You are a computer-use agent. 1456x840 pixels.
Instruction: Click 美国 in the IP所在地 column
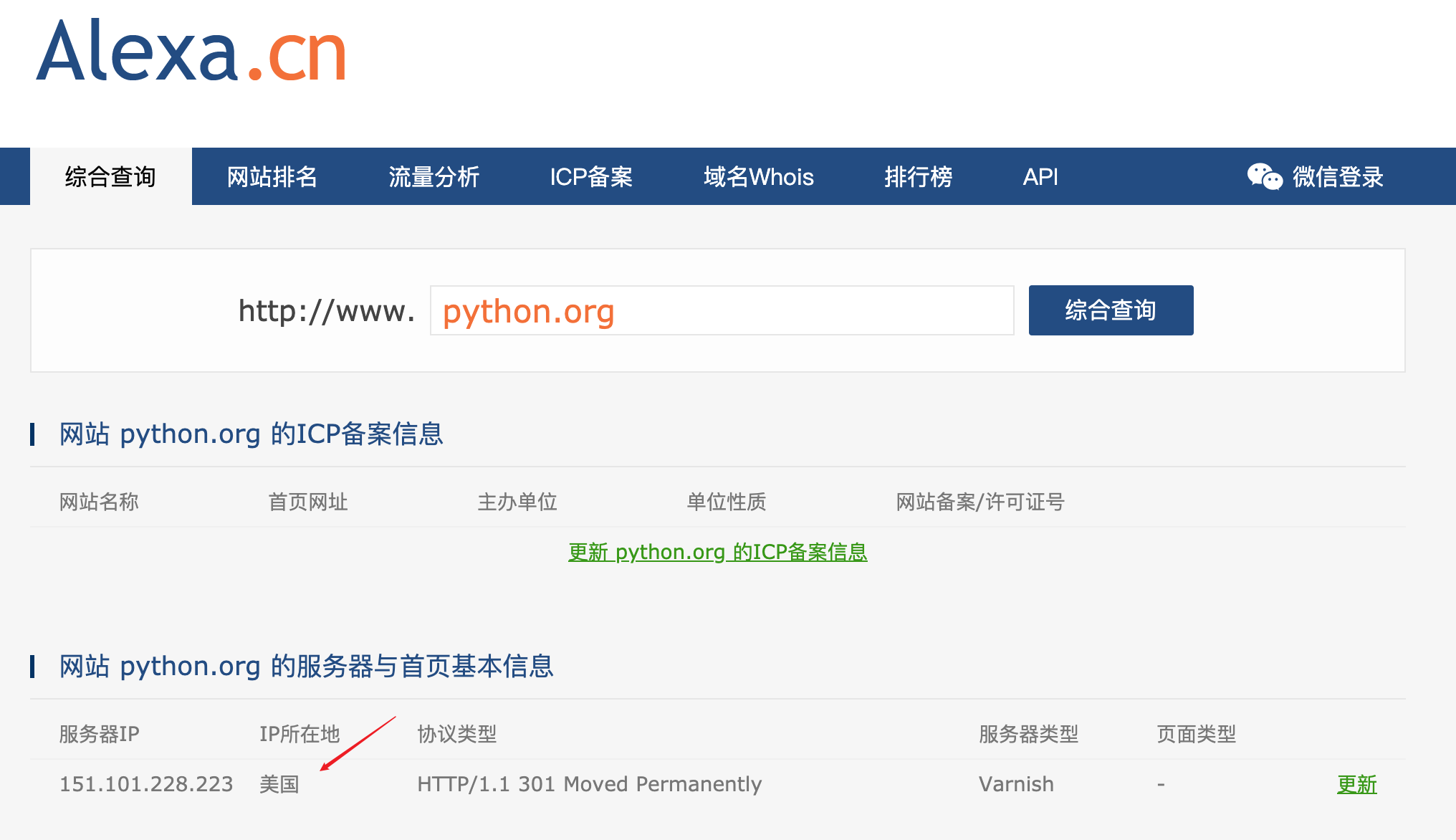(x=279, y=784)
